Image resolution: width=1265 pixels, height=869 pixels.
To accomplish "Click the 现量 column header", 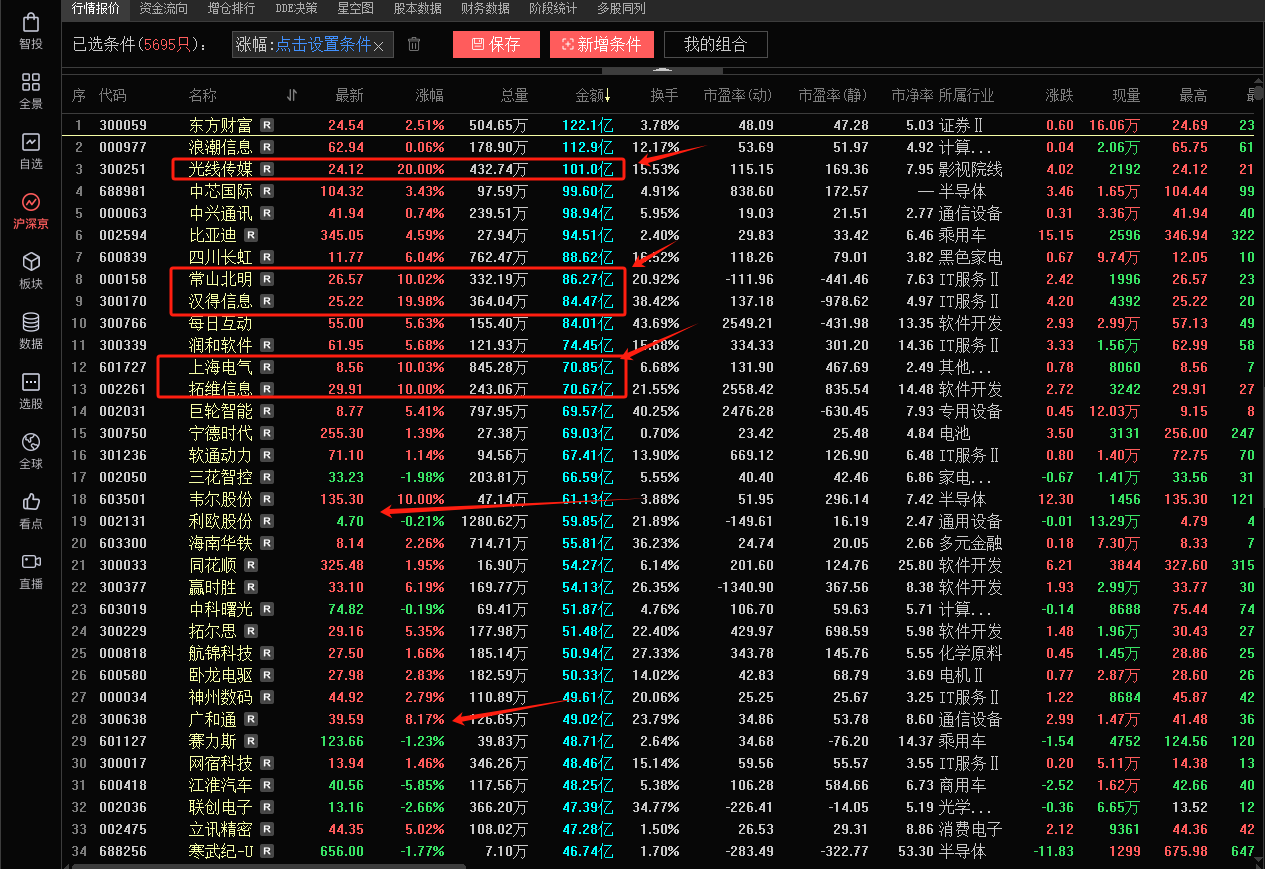I will coord(1126,95).
